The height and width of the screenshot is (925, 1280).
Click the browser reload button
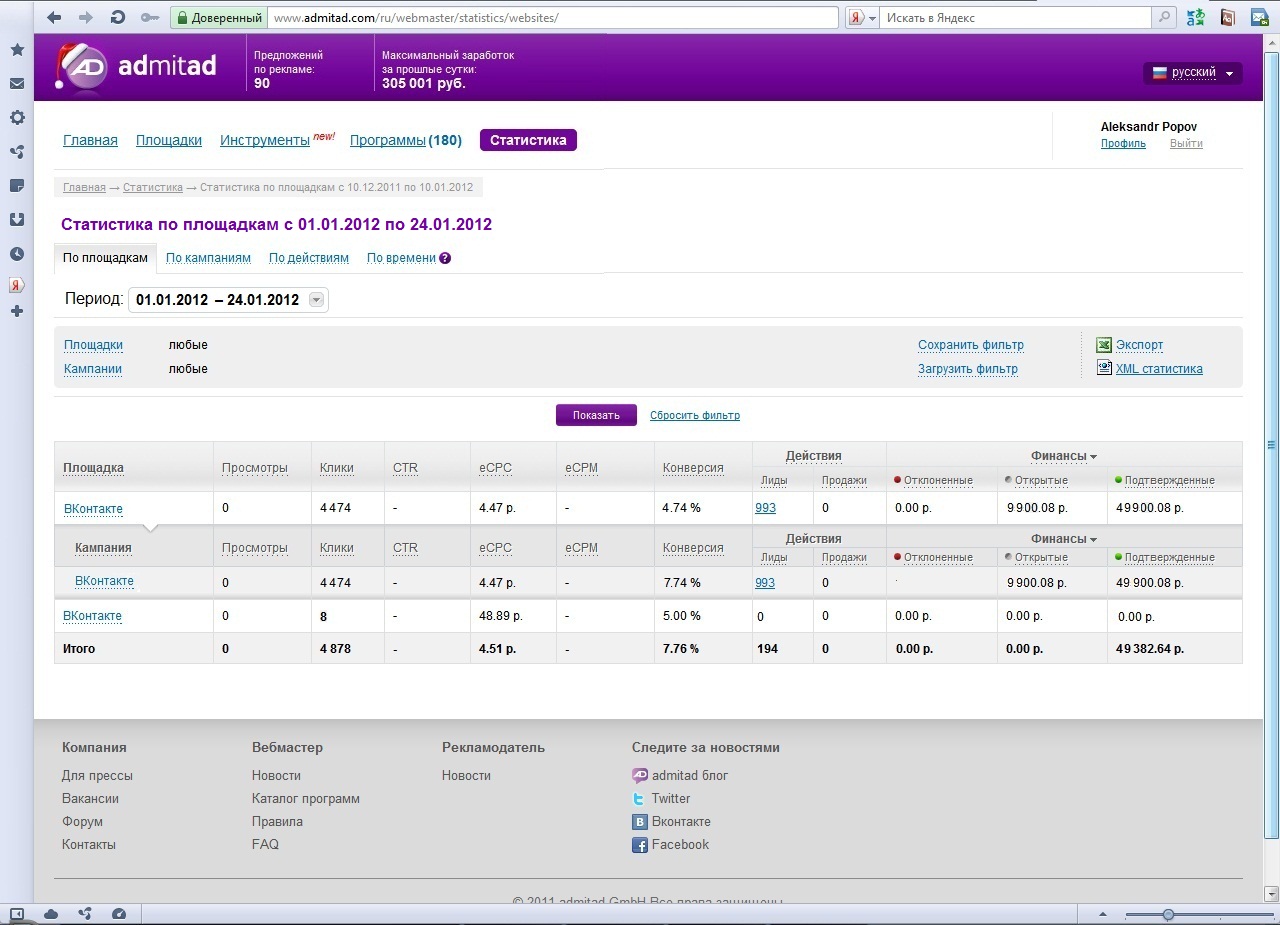[118, 18]
